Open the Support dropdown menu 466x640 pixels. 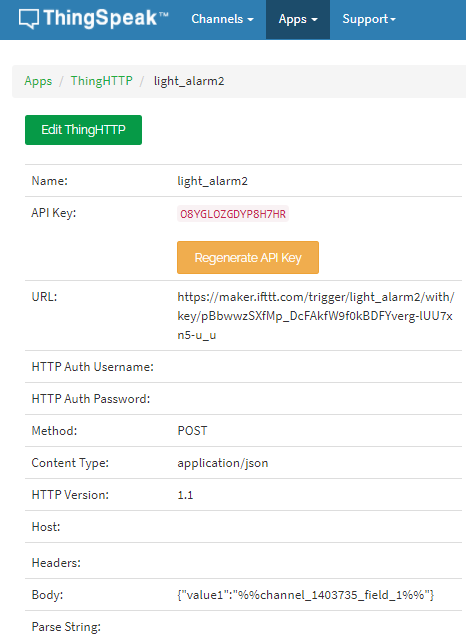click(369, 19)
